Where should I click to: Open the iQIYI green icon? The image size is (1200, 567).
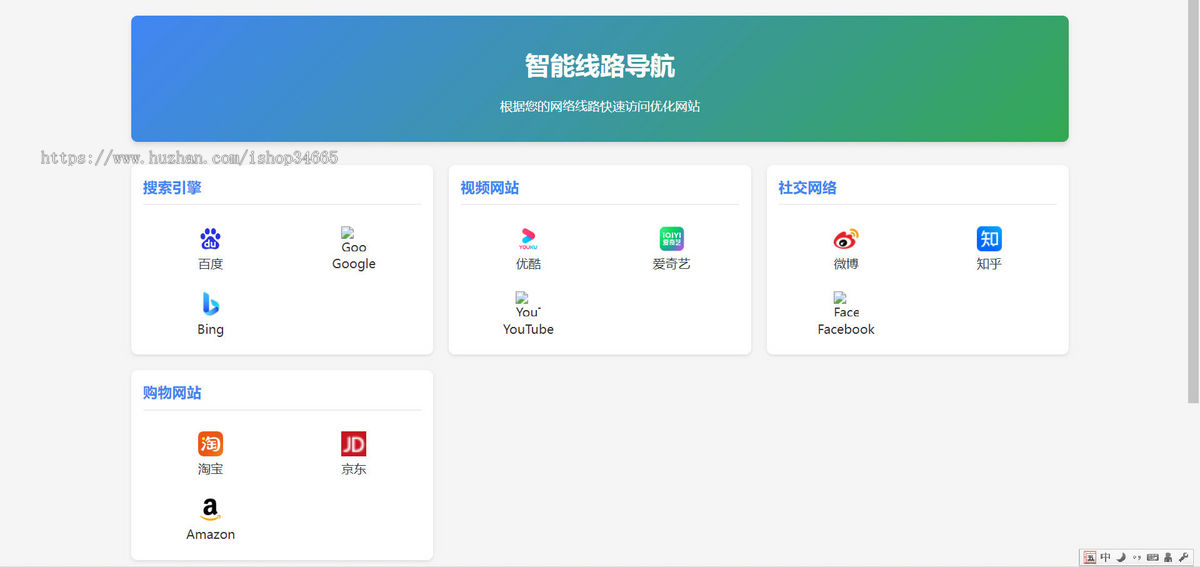click(671, 239)
